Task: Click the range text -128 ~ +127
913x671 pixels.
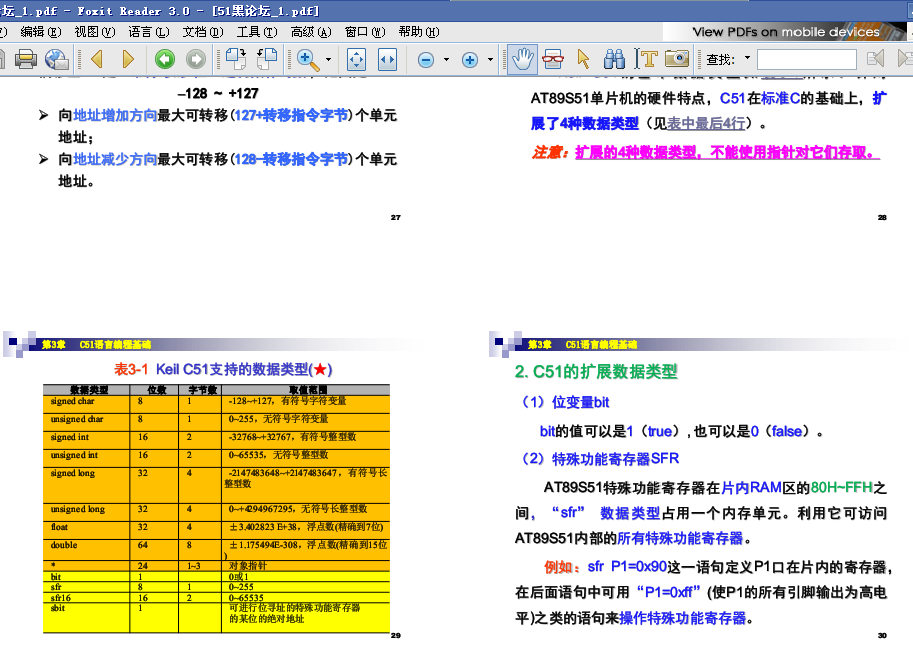Action: (218, 93)
